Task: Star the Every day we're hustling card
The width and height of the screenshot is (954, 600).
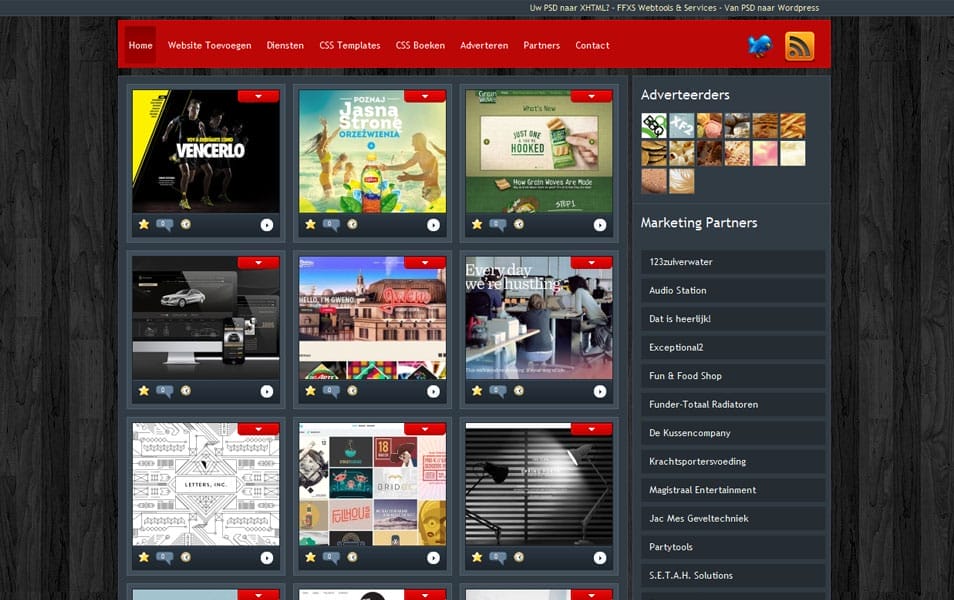Action: point(477,391)
